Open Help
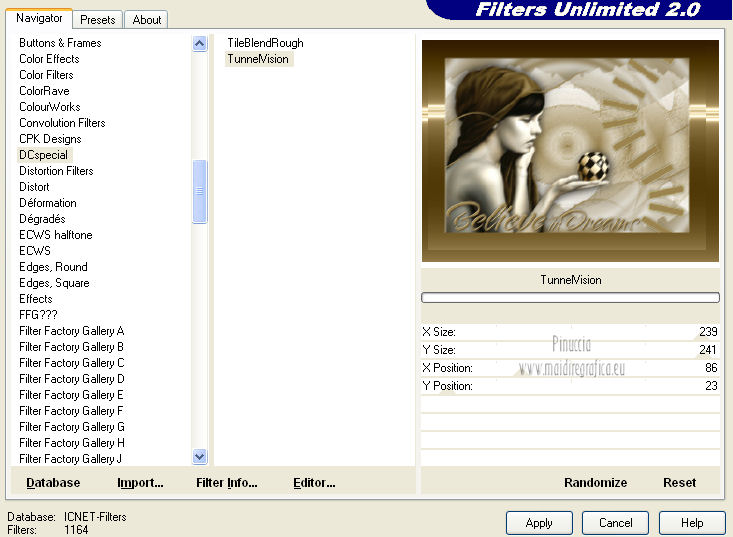Image resolution: width=733 pixels, height=537 pixels. pyautogui.click(x=692, y=523)
